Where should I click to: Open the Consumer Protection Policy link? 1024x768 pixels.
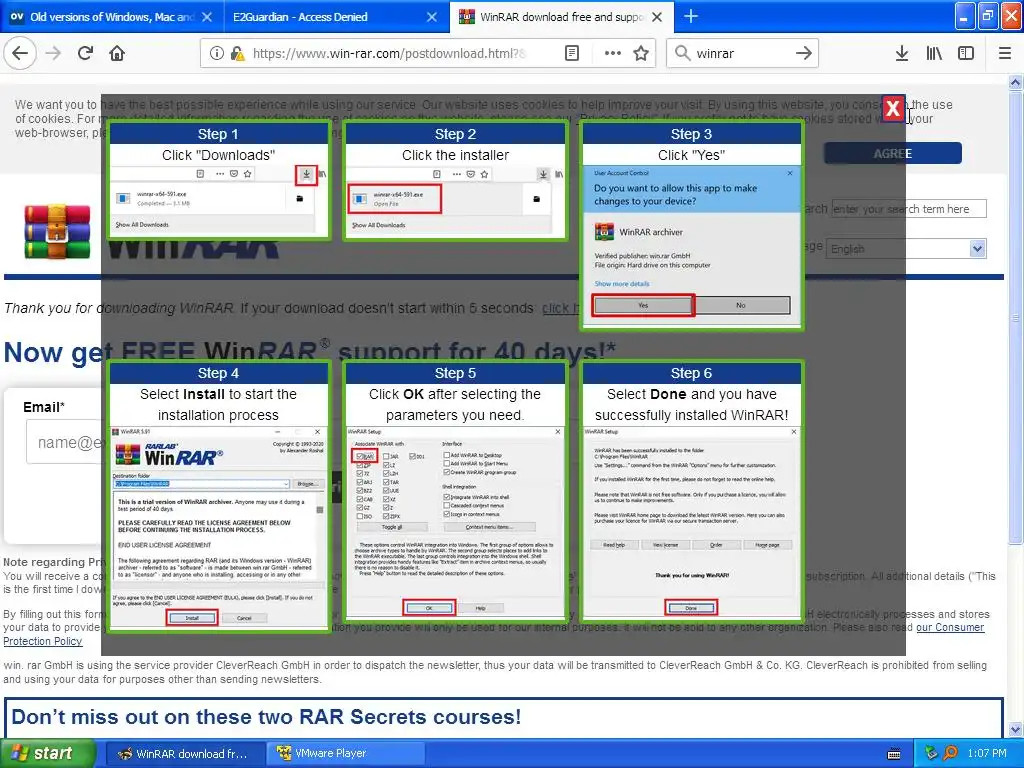pyautogui.click(x=950, y=627)
